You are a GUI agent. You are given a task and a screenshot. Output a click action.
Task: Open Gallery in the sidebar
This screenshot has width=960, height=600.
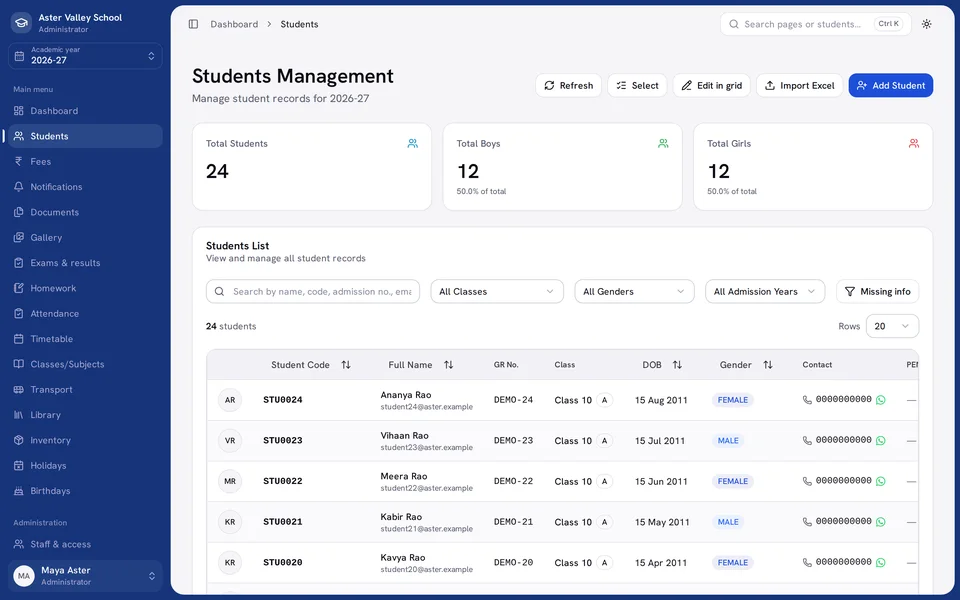pos(85,238)
